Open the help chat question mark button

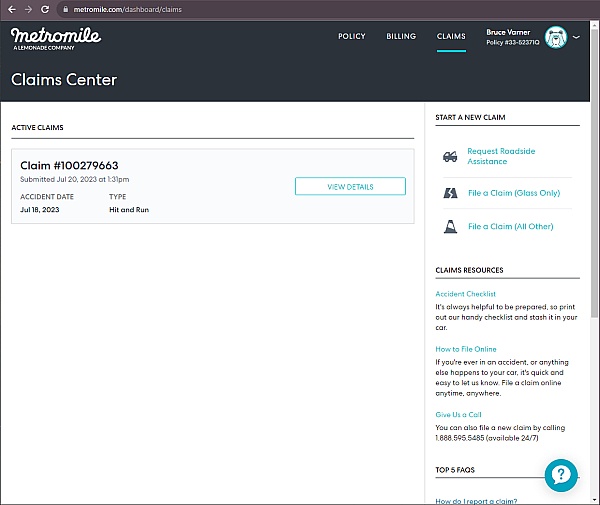(561, 475)
